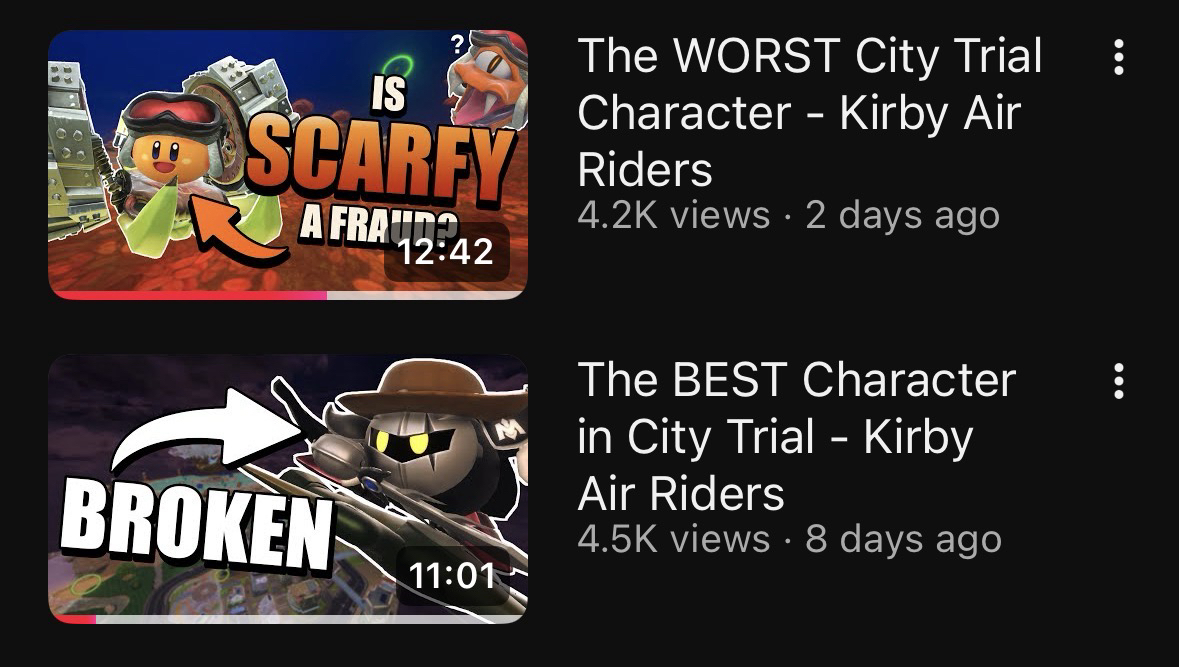This screenshot has height=667, width=1179.
Task: Open 'The WORST City Trial Character' title link
Action: click(x=809, y=112)
